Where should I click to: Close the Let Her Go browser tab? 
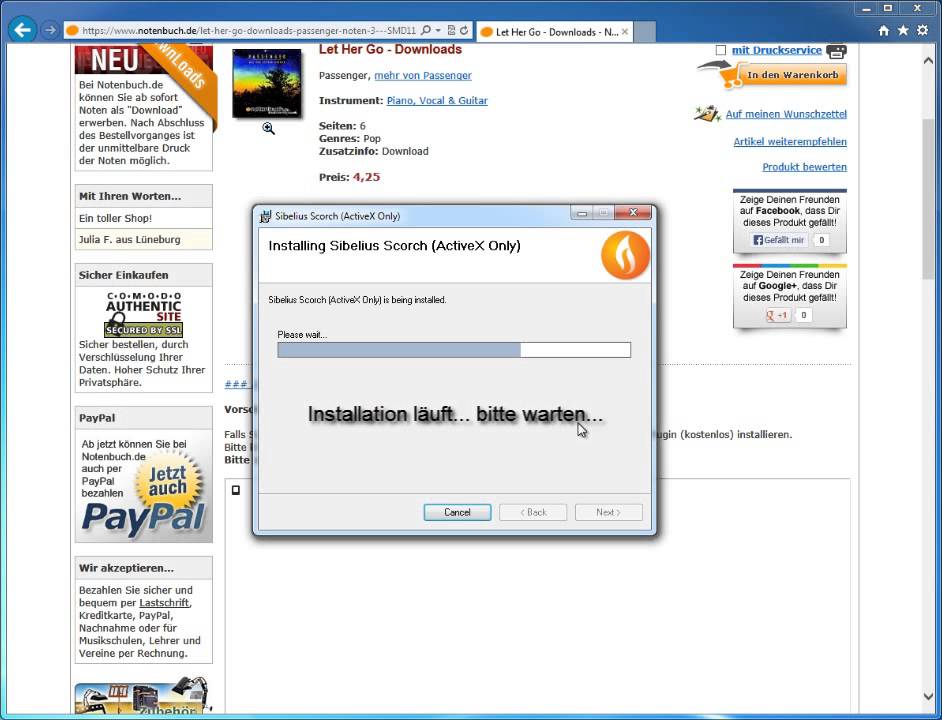click(x=625, y=32)
